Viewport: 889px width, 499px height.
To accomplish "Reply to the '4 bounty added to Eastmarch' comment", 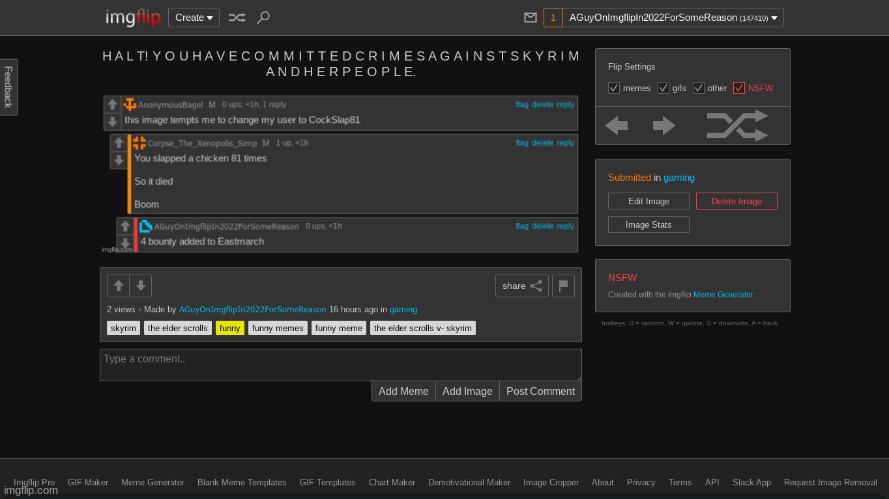I will (x=565, y=226).
